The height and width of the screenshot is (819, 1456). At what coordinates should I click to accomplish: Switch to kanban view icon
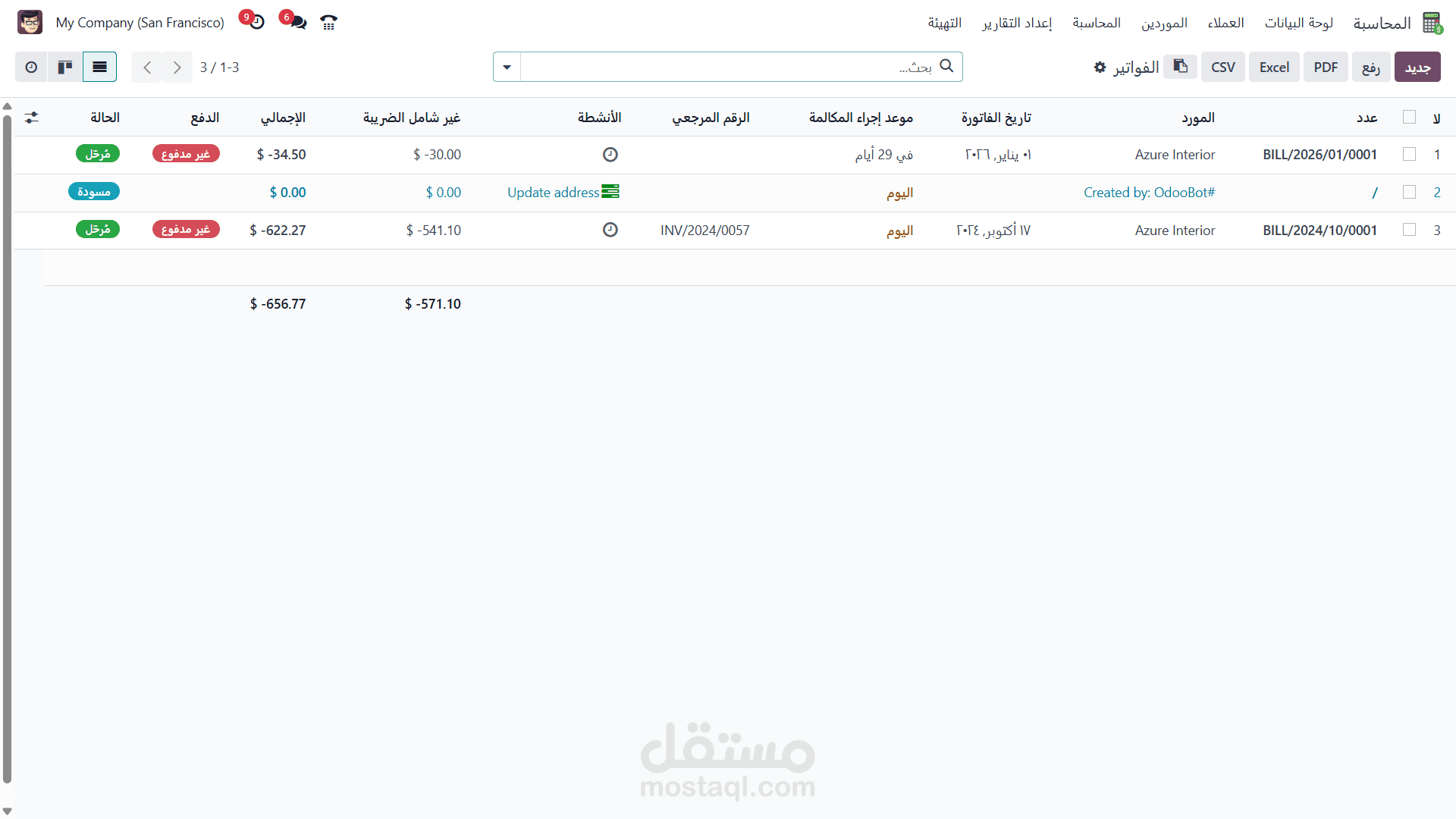tap(65, 67)
